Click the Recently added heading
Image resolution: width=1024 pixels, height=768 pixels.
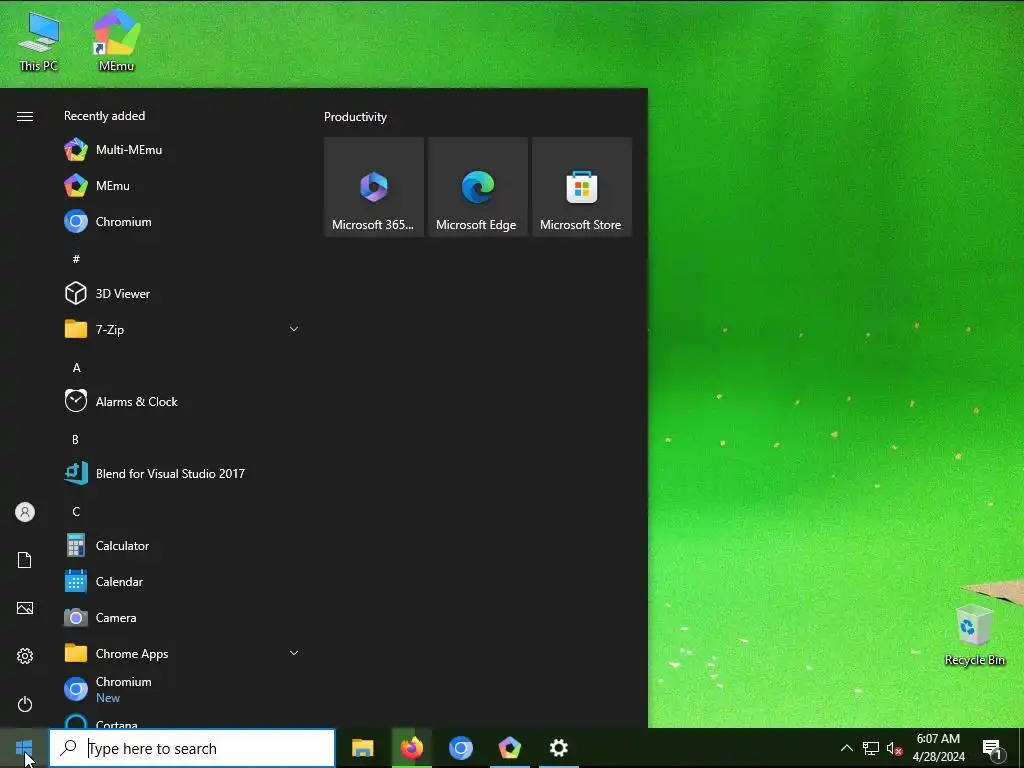104,116
